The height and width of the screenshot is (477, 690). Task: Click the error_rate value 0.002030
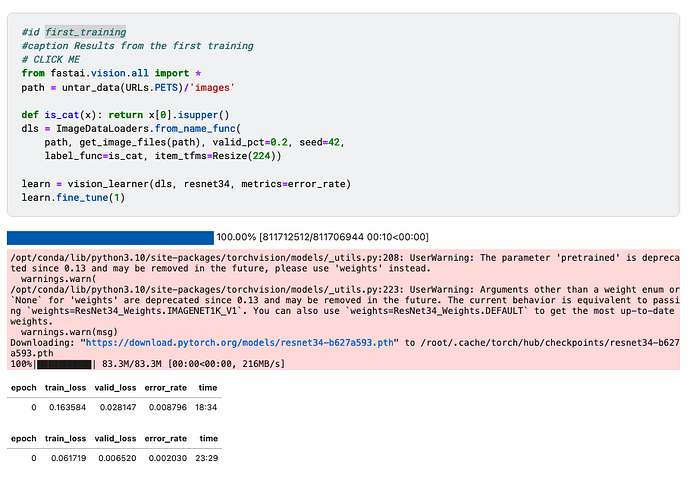pos(166,457)
